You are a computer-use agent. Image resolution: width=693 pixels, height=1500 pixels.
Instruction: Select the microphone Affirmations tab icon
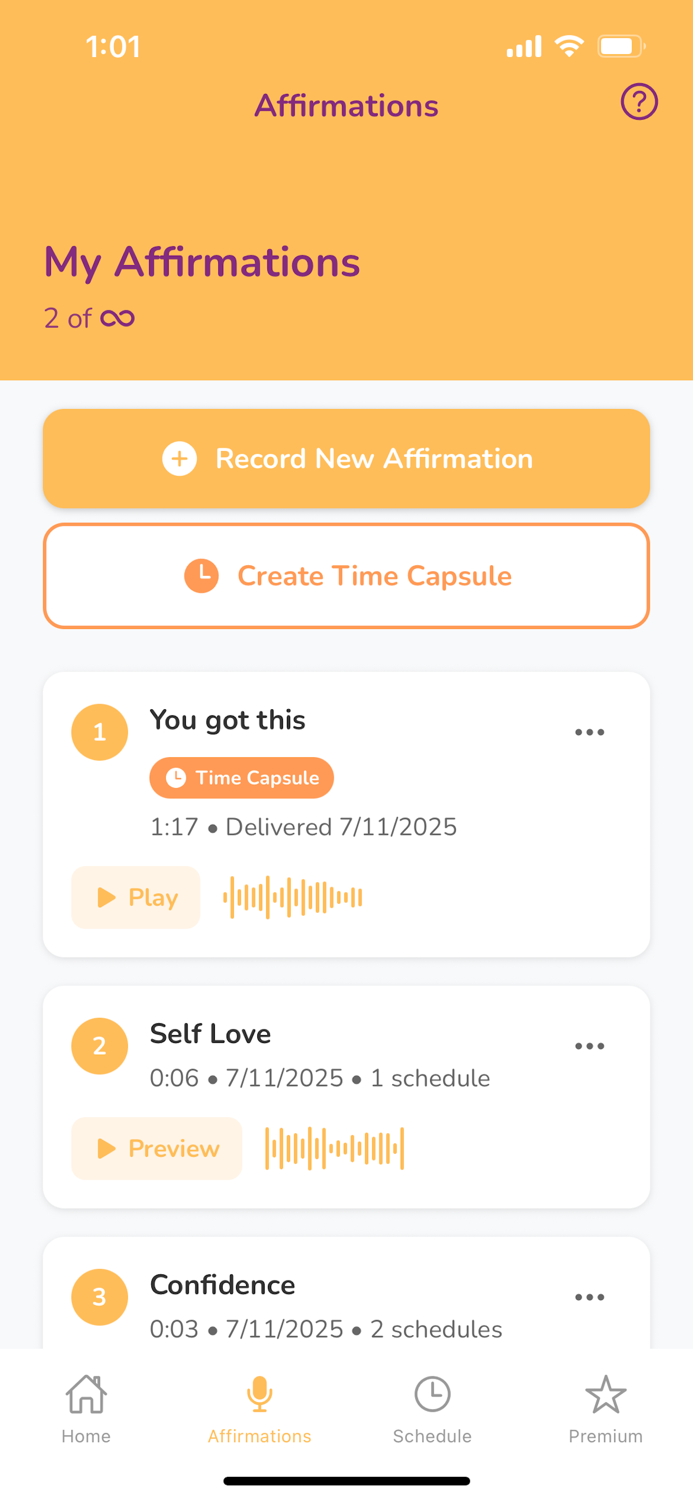(259, 1392)
